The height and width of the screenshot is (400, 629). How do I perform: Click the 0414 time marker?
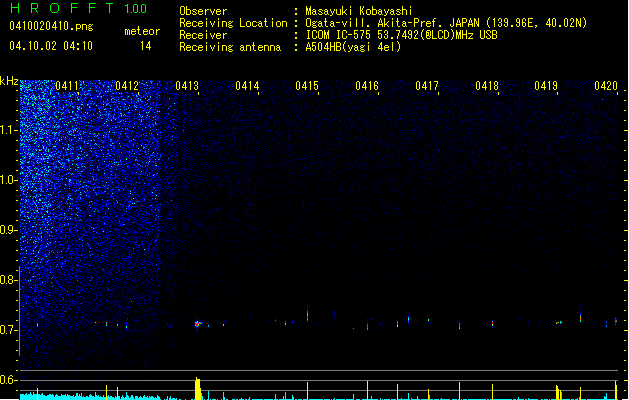pyautogui.click(x=247, y=86)
